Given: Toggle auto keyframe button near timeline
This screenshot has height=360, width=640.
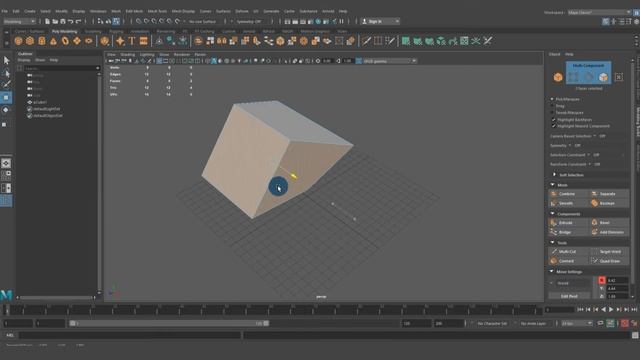Looking at the screenshot, I should point(624,323).
